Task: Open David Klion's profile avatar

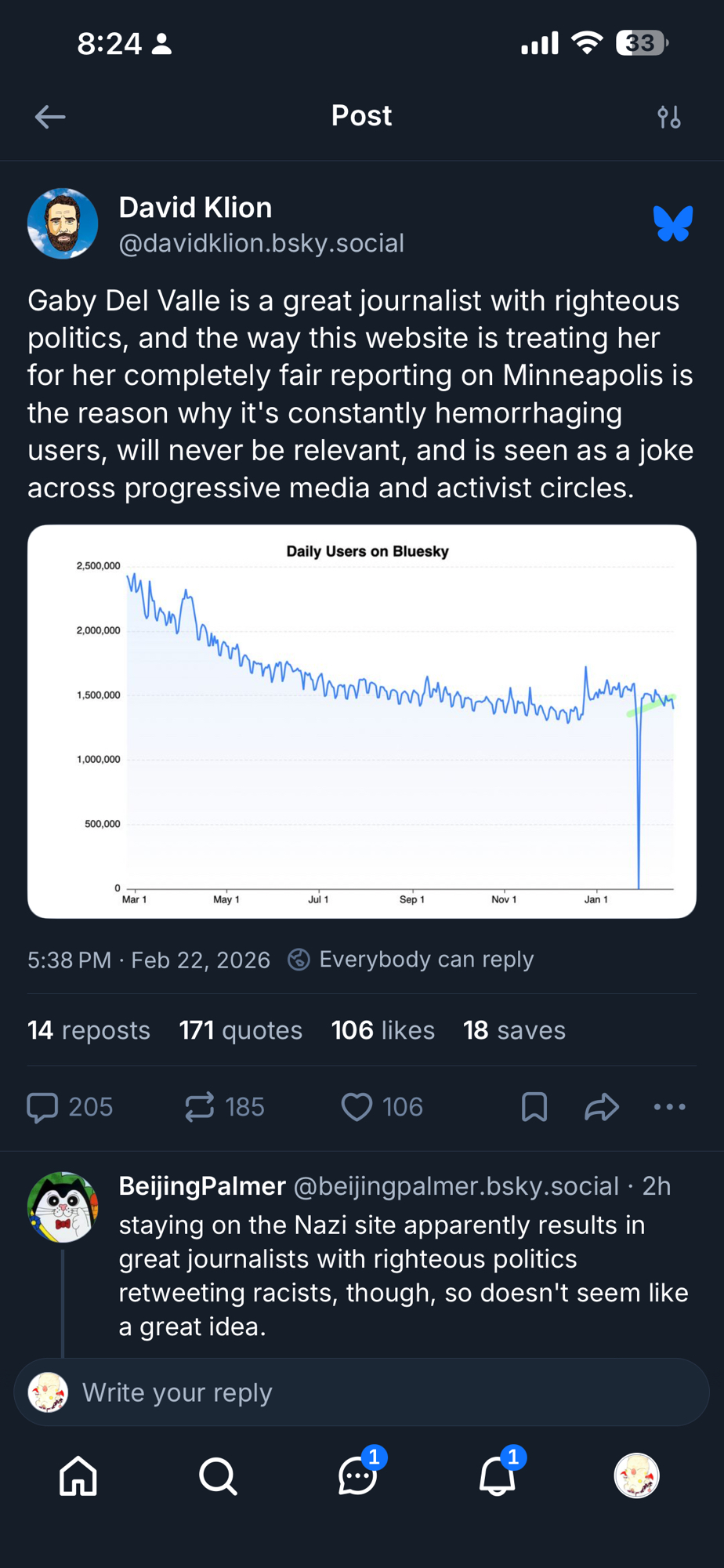Action: pyautogui.click(x=63, y=223)
